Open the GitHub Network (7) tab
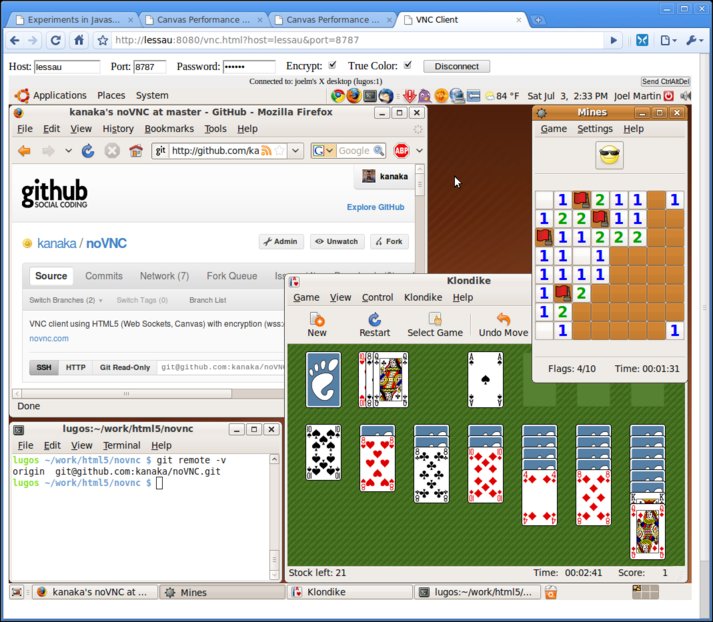Image resolution: width=713 pixels, height=622 pixels. [164, 276]
